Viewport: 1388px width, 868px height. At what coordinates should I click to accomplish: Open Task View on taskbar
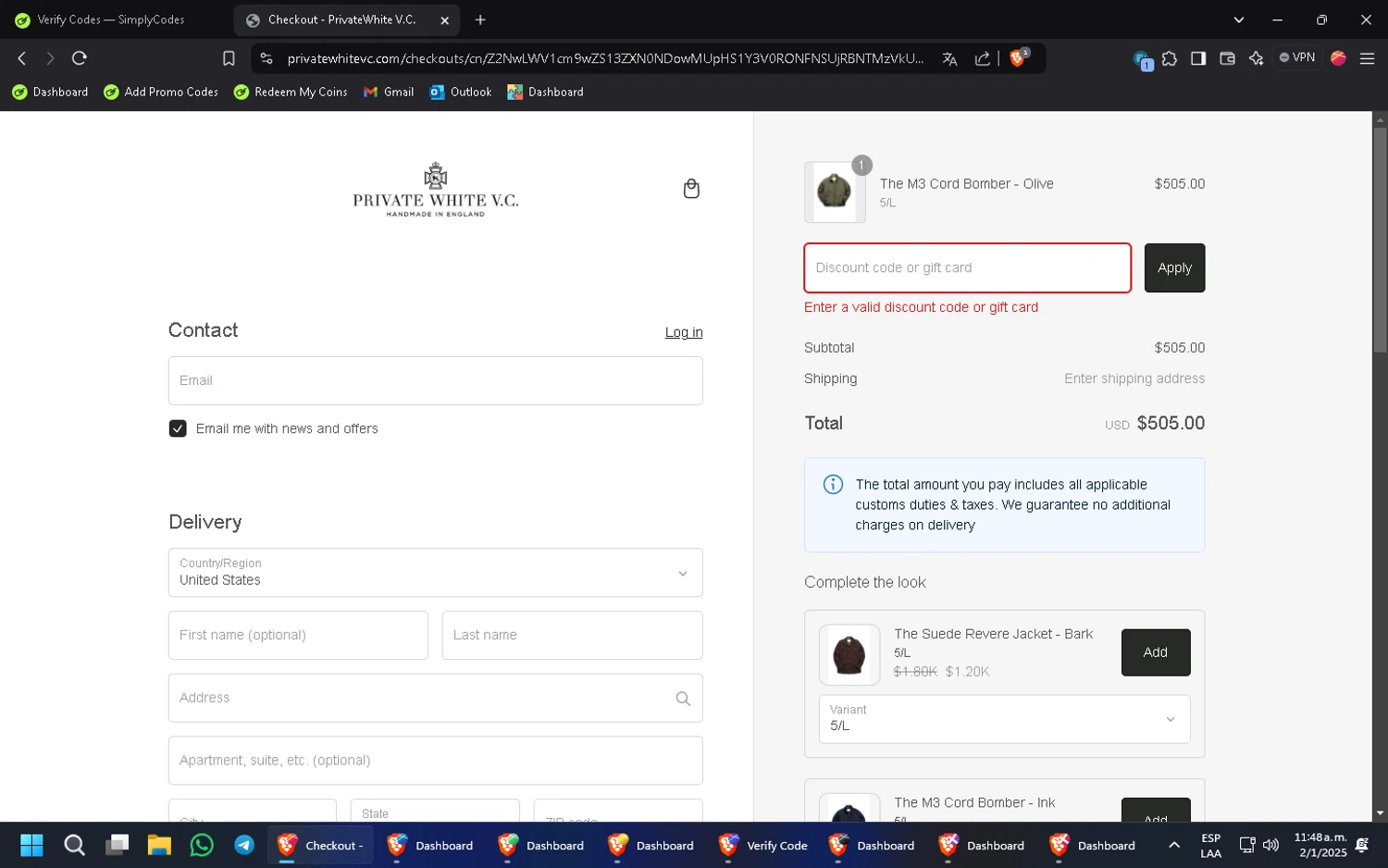tap(117, 845)
